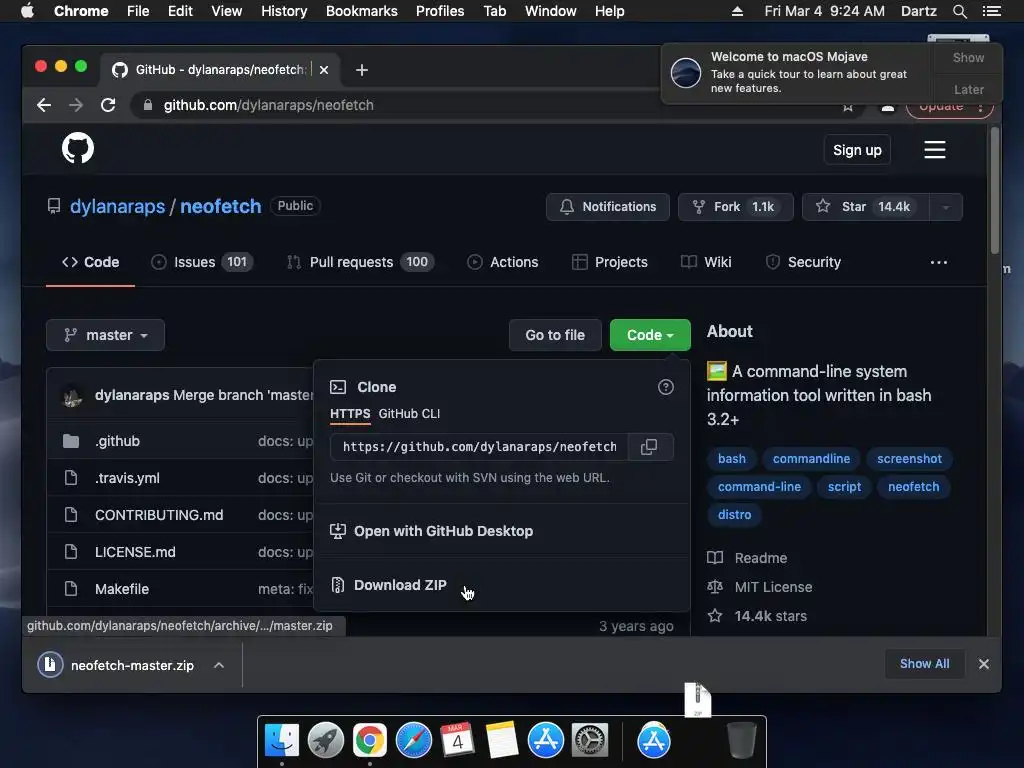1024x768 pixels.
Task: Open Spotlight search in the menu bar
Action: tap(959, 11)
